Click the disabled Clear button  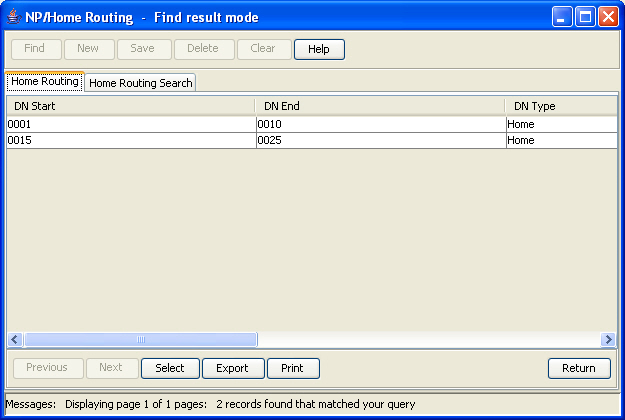pyautogui.click(x=264, y=49)
